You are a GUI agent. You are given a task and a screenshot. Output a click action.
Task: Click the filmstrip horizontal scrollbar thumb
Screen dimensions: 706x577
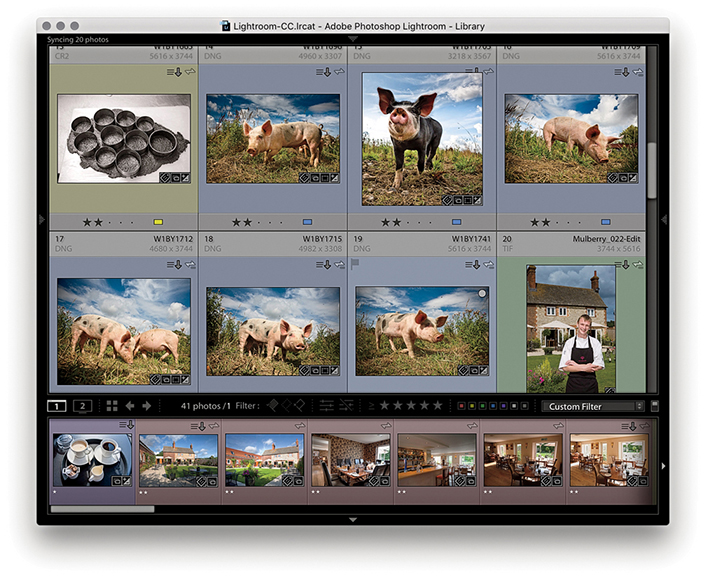103,509
